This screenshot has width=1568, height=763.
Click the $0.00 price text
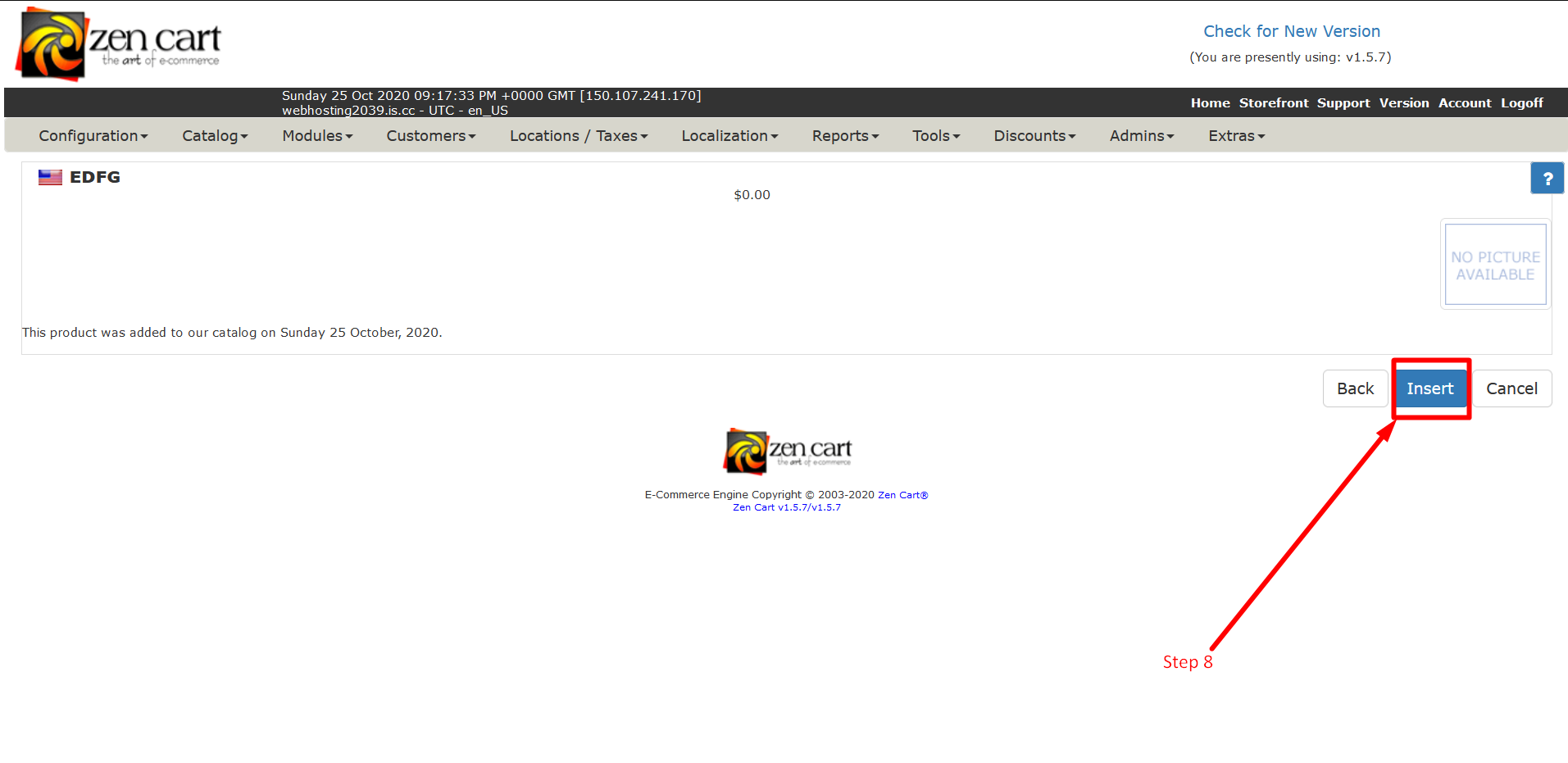(x=752, y=195)
